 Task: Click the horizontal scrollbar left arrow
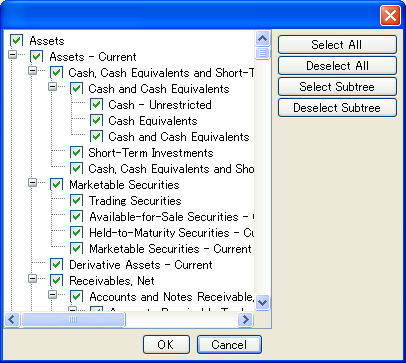pyautogui.click(x=12, y=320)
